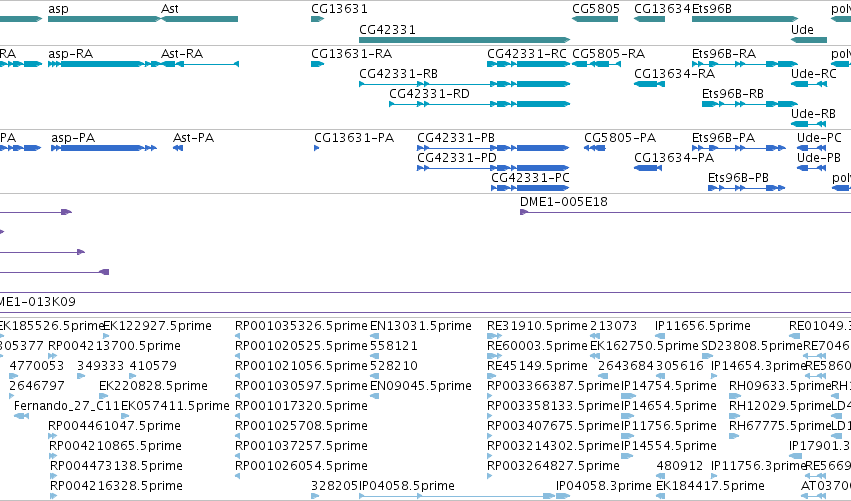Select the asp-PA protein feature
This screenshot has height=501, width=851.
pyautogui.click(x=104, y=148)
